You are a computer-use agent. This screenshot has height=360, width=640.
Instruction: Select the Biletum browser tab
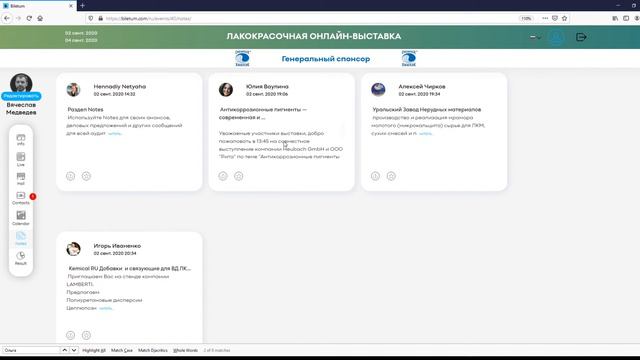(x=37, y=6)
